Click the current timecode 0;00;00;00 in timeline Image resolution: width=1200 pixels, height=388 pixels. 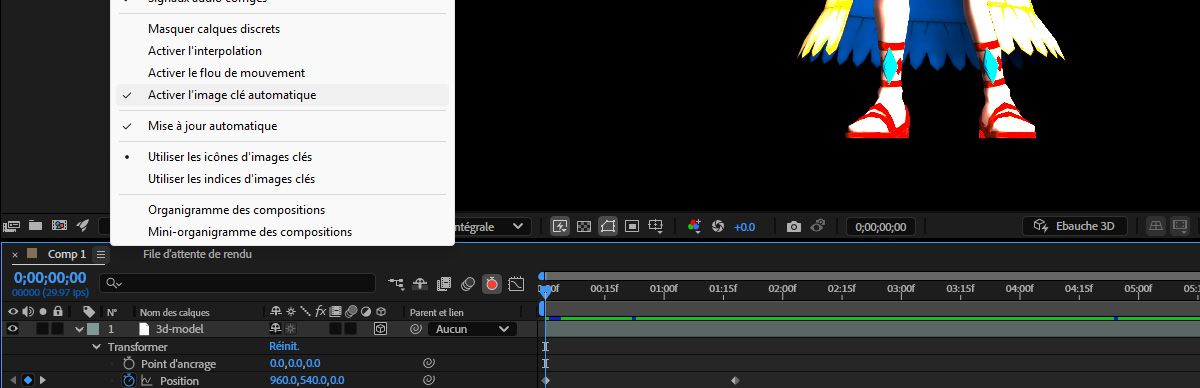tap(50, 277)
